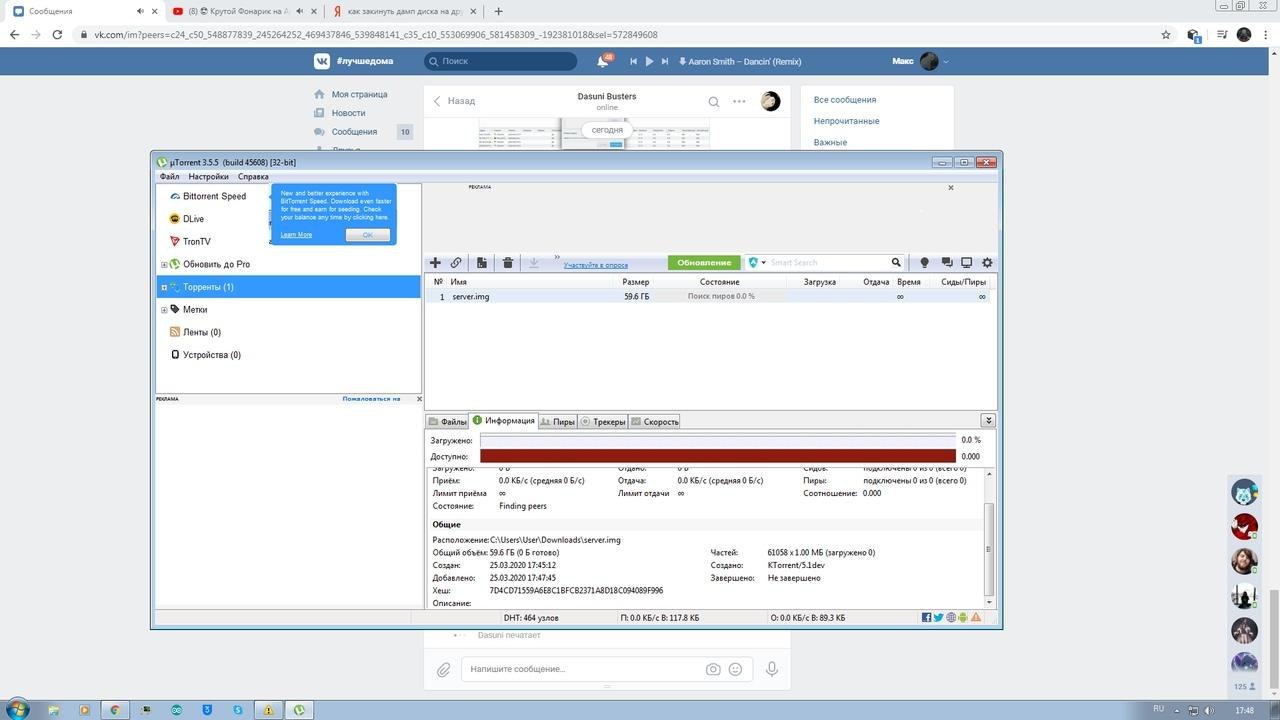Screen dimensions: 1280x720
Task: Open uTorrent icon on taskbar
Action: pyautogui.click(x=299, y=709)
